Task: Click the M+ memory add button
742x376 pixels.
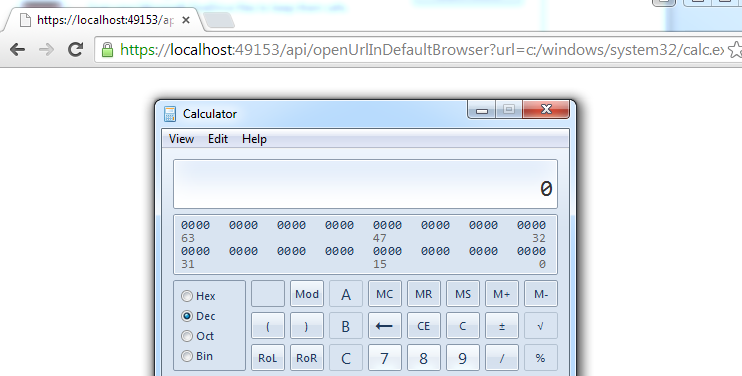Action: (x=502, y=294)
